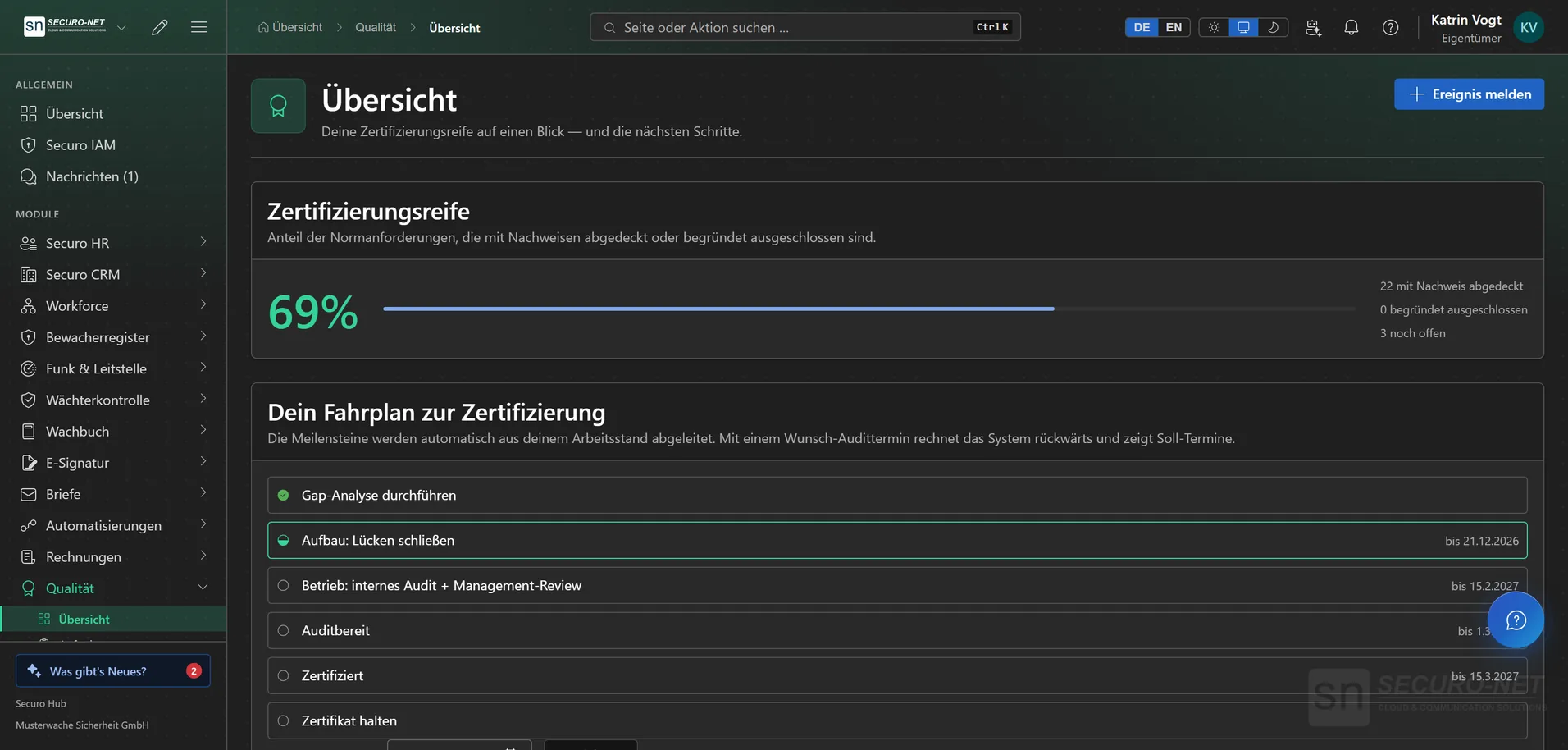Select system theme monitor icon
The width and height of the screenshot is (1568, 750).
coord(1243,27)
